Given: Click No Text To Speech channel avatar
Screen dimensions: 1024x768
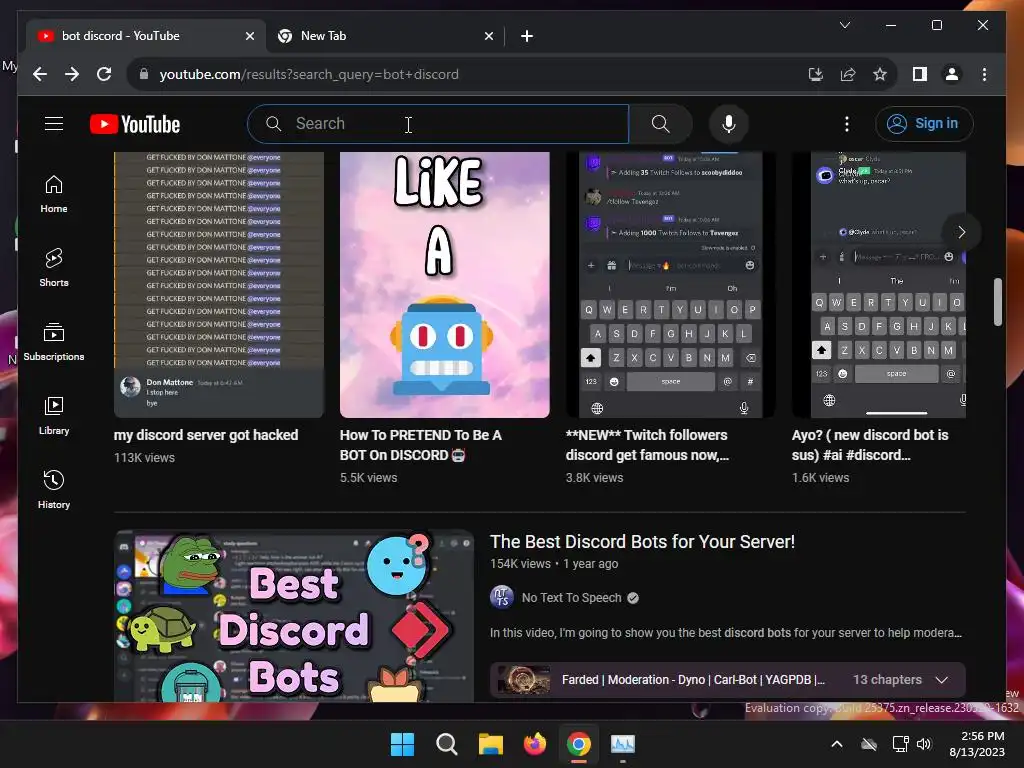Looking at the screenshot, I should [502, 597].
